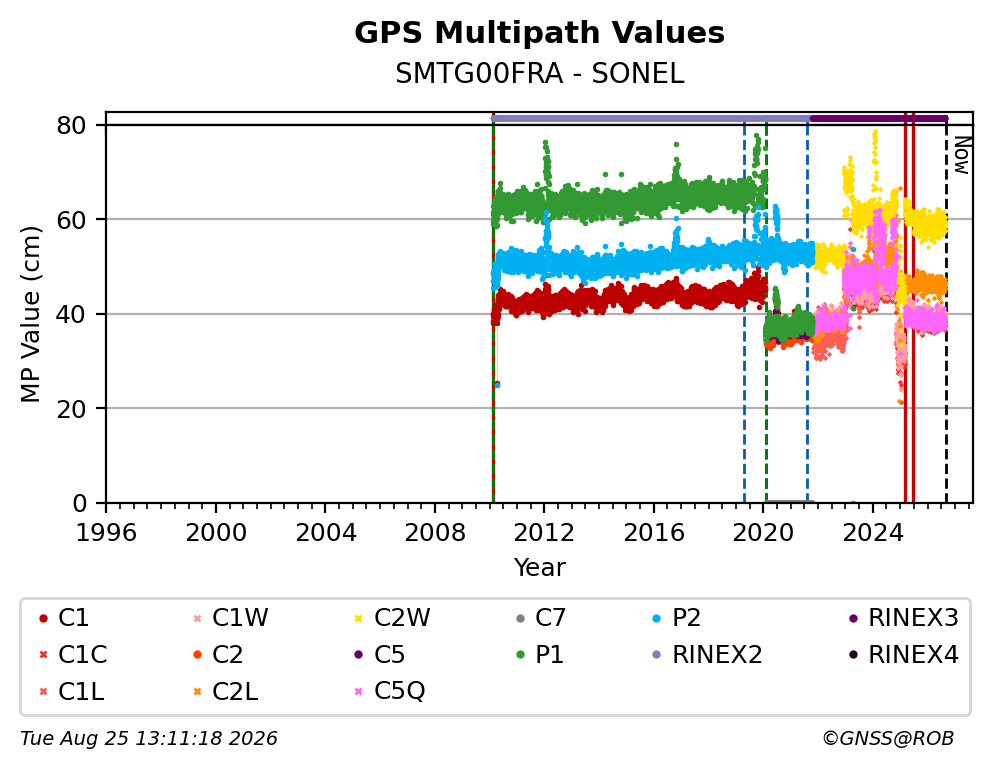
Task: Click the ©GNSS@ROB credit text
Action: pyautogui.click(x=888, y=738)
